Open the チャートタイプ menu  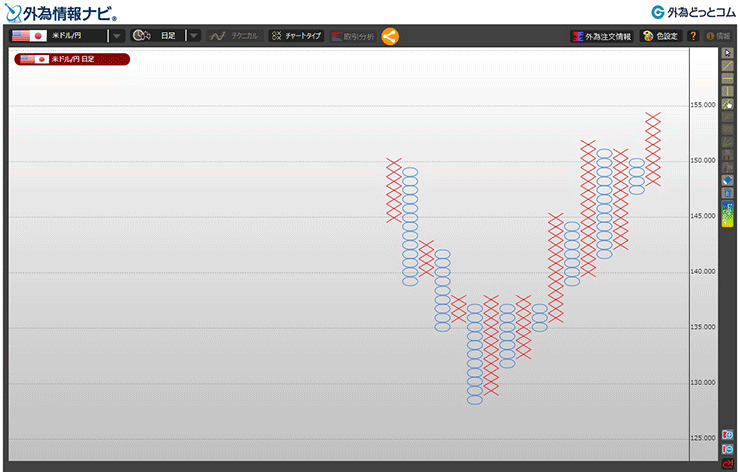point(296,36)
